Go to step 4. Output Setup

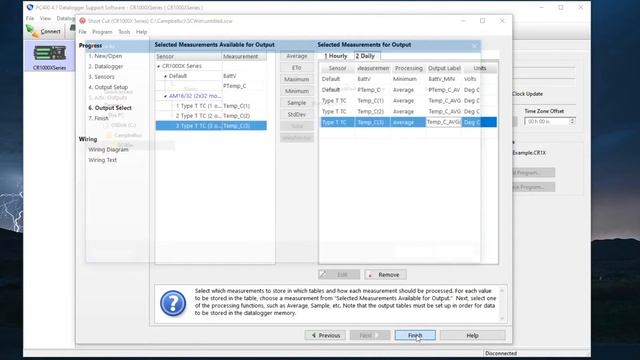click(108, 87)
